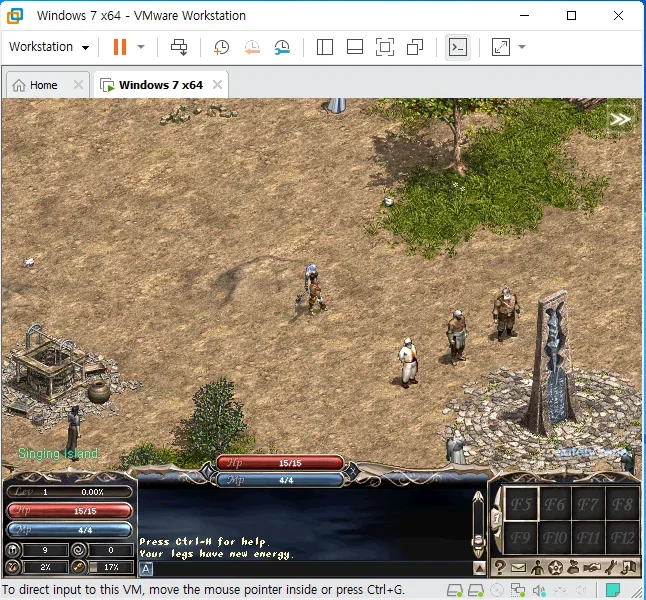Click the VMware Workstation logo in title bar
The width and height of the screenshot is (646, 600).
pos(15,16)
